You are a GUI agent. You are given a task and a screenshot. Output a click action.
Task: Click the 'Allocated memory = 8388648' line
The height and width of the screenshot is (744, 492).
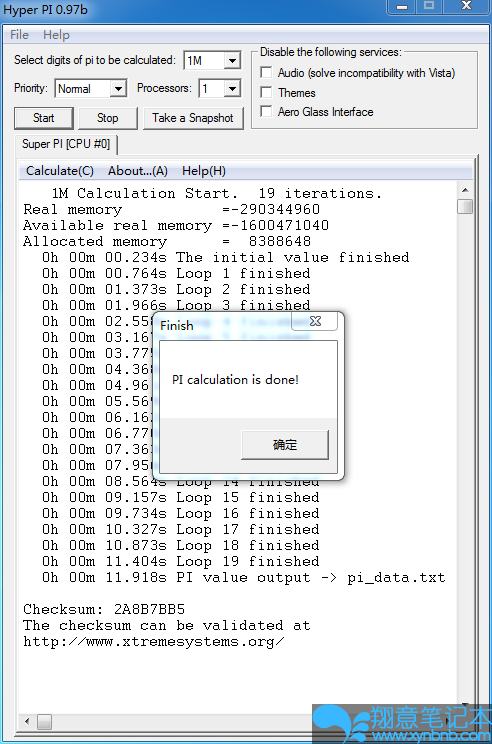click(x=167, y=242)
